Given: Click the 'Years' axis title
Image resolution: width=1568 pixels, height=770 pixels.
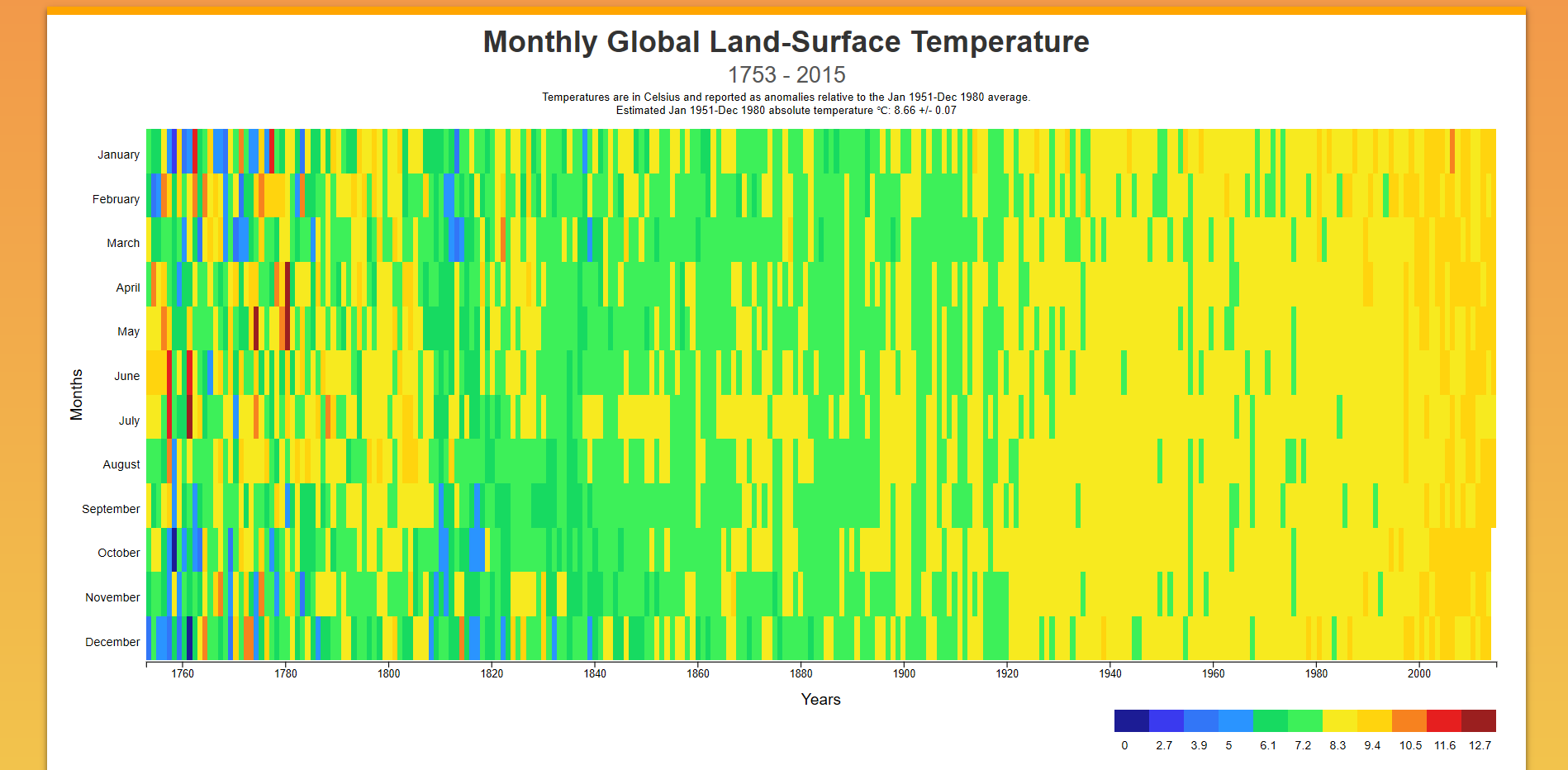Looking at the screenshot, I should point(821,700).
